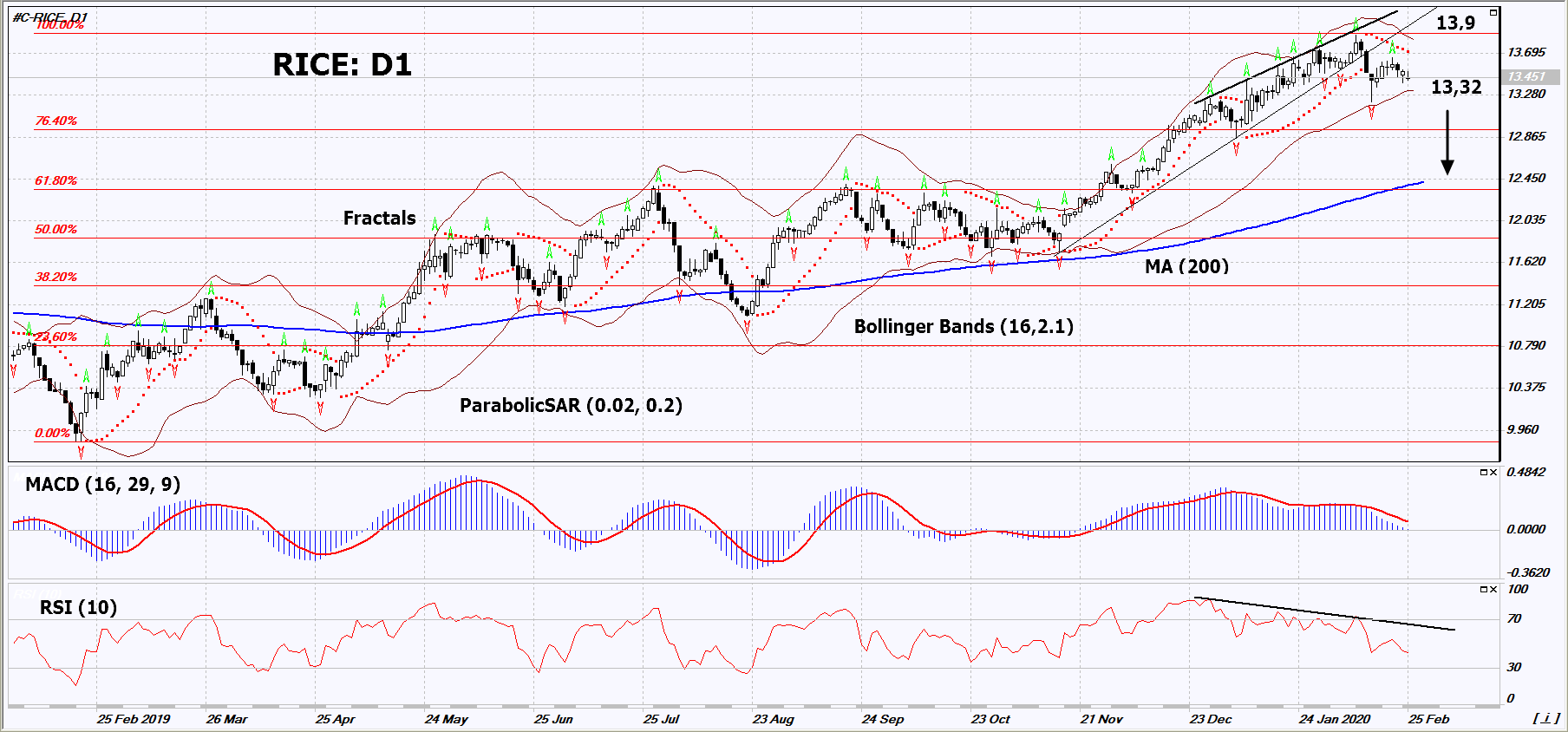Select the 50.00% Fibonacci level label
This screenshot has width=1568, height=732.
tap(56, 229)
